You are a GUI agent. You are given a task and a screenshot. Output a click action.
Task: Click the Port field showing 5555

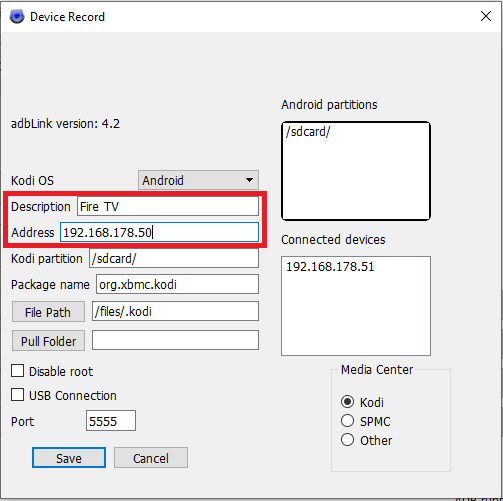click(111, 421)
